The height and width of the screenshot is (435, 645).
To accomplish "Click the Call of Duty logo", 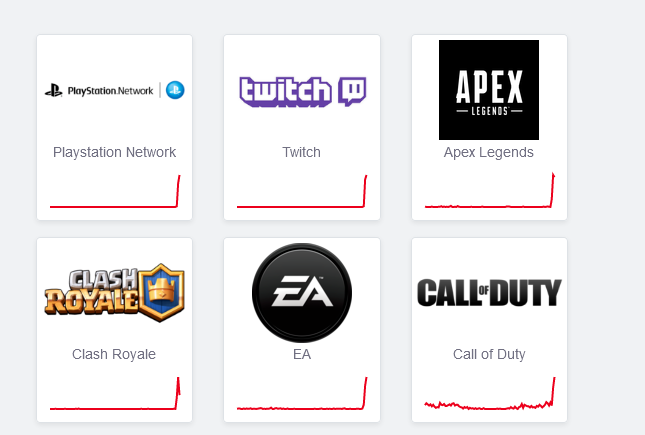I will click(489, 293).
